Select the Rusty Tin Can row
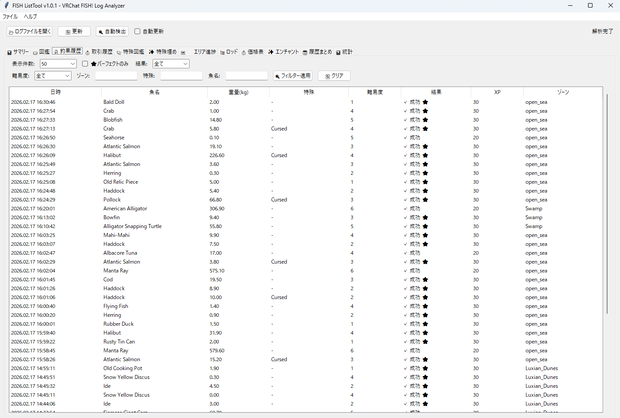The image size is (620, 418). point(306,342)
